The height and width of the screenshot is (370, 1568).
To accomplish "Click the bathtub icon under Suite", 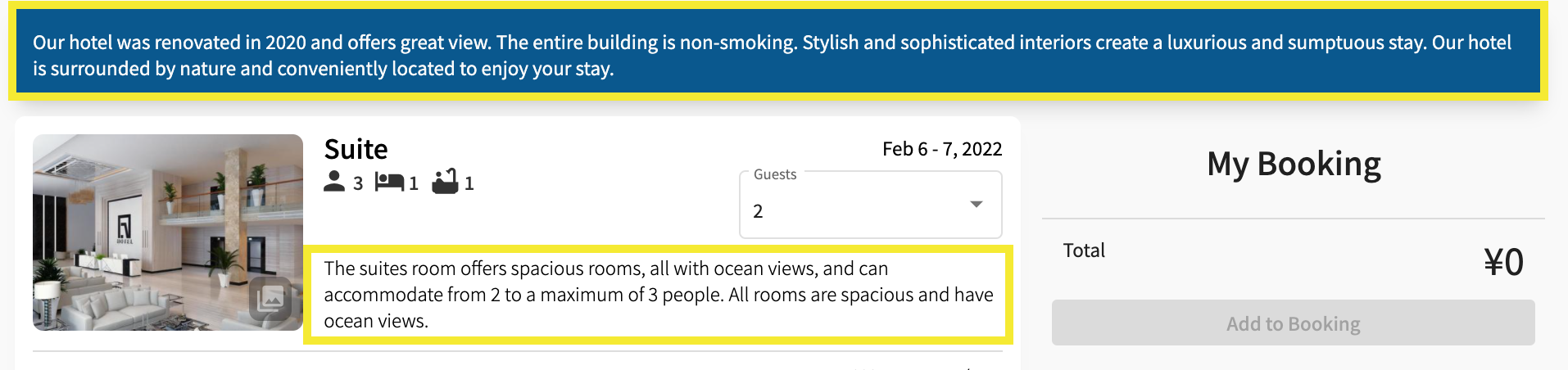I will point(446,181).
